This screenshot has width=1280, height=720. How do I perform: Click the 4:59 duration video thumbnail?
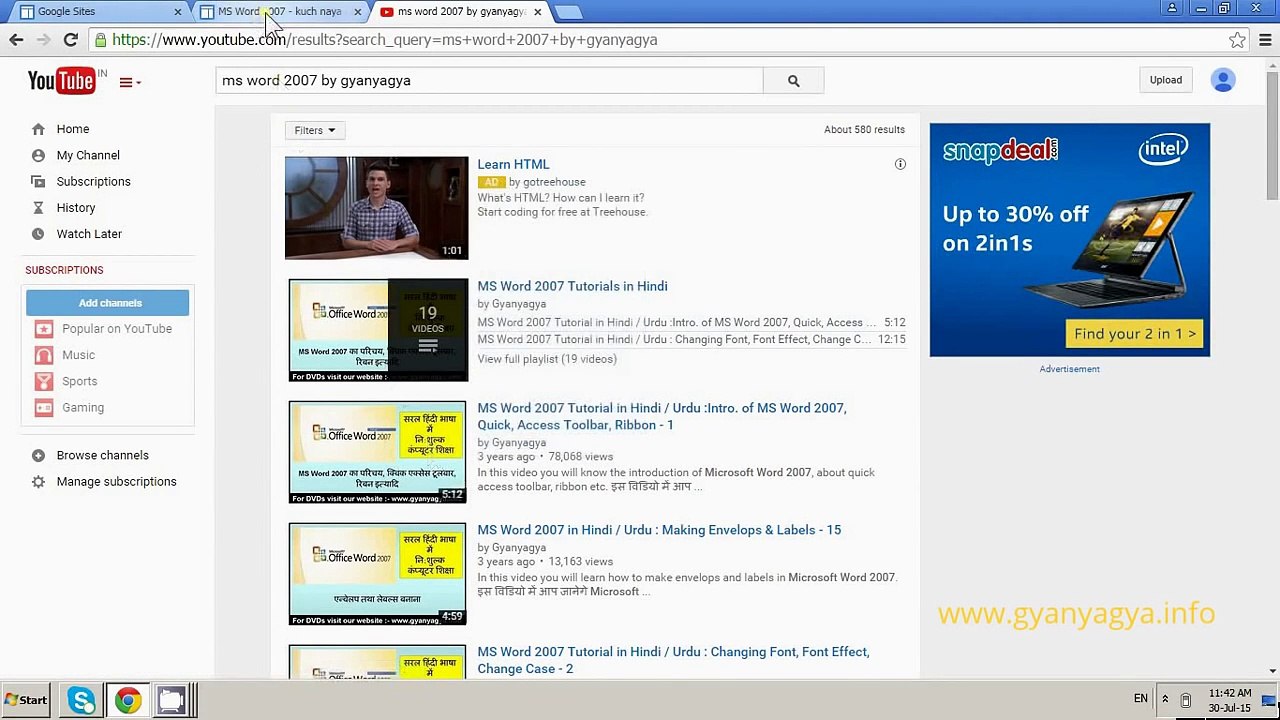pyautogui.click(x=377, y=574)
